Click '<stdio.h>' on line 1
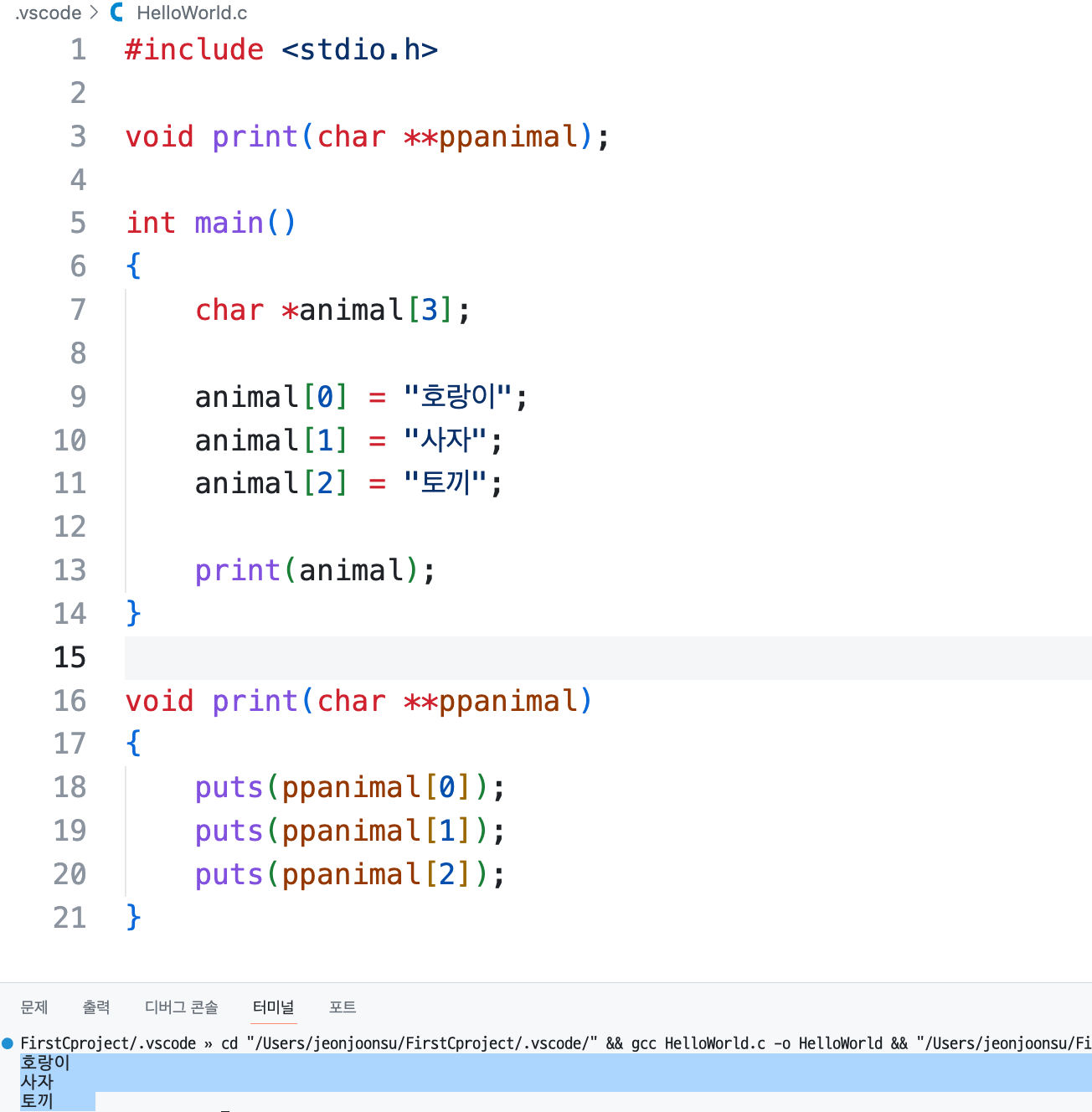The height and width of the screenshot is (1112, 1092). tap(360, 49)
